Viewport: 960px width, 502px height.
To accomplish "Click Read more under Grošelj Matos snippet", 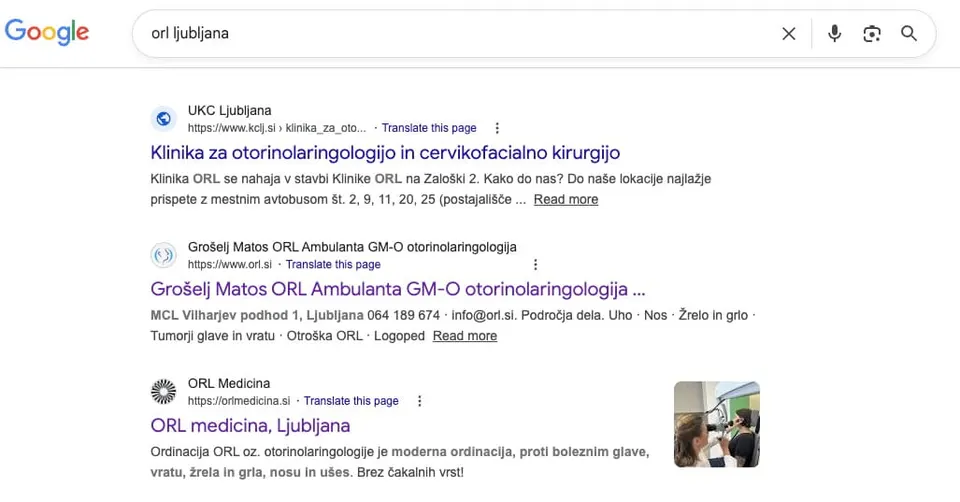I will point(465,336).
